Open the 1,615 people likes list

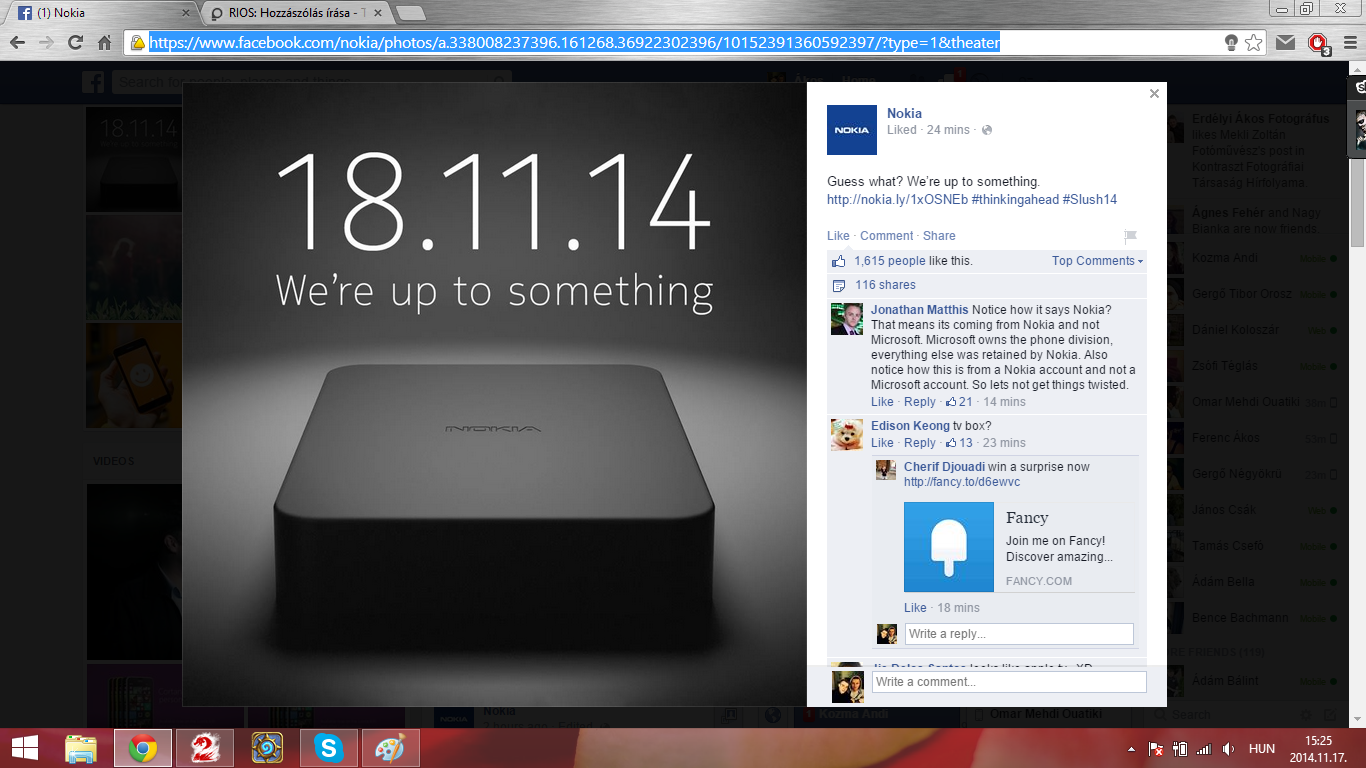tap(890, 261)
